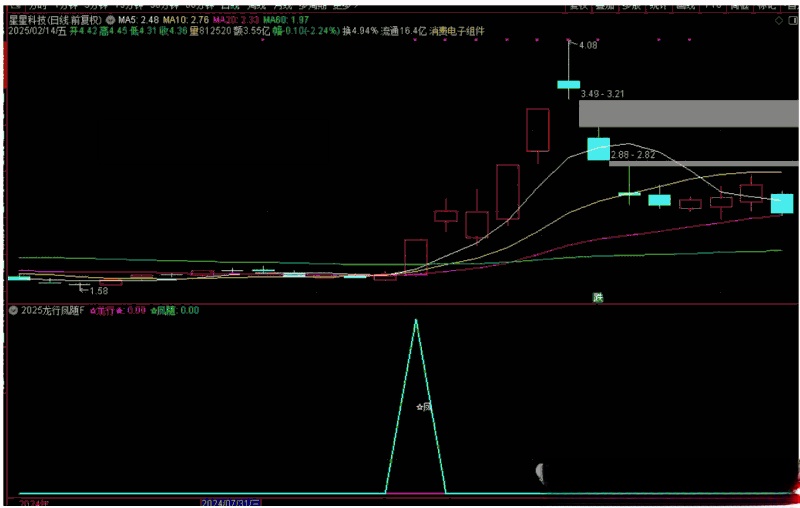This screenshot has width=800, height=508.
Task: Click the 跌 marker below the chart
Action: [598, 296]
